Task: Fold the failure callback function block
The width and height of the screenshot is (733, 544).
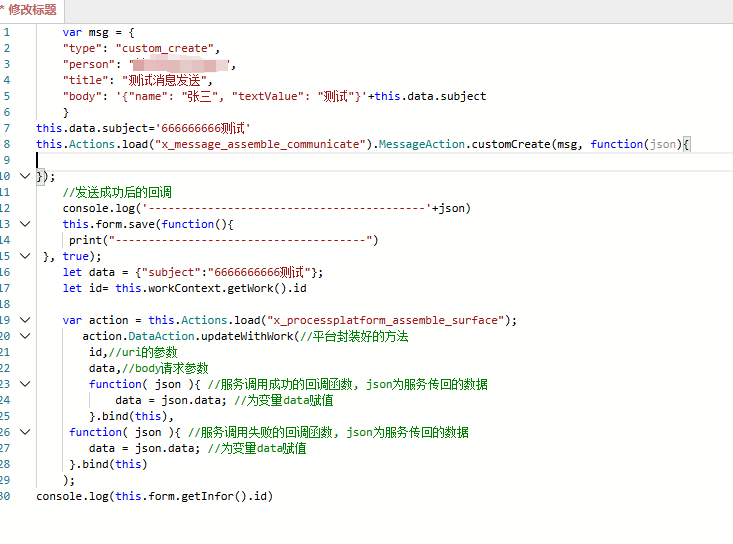Action: point(25,432)
